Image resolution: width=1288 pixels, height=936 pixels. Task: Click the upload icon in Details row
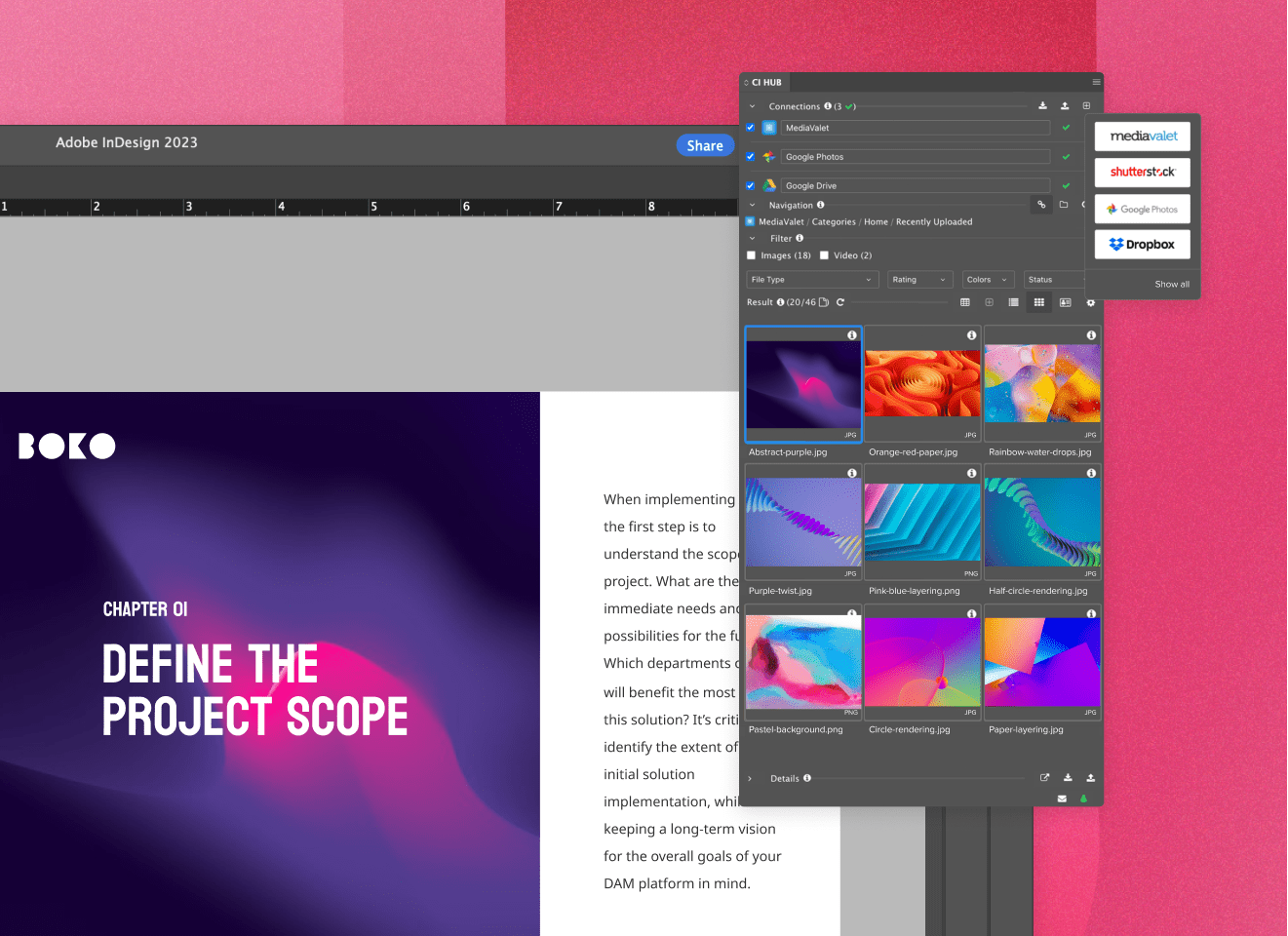pyautogui.click(x=1090, y=778)
